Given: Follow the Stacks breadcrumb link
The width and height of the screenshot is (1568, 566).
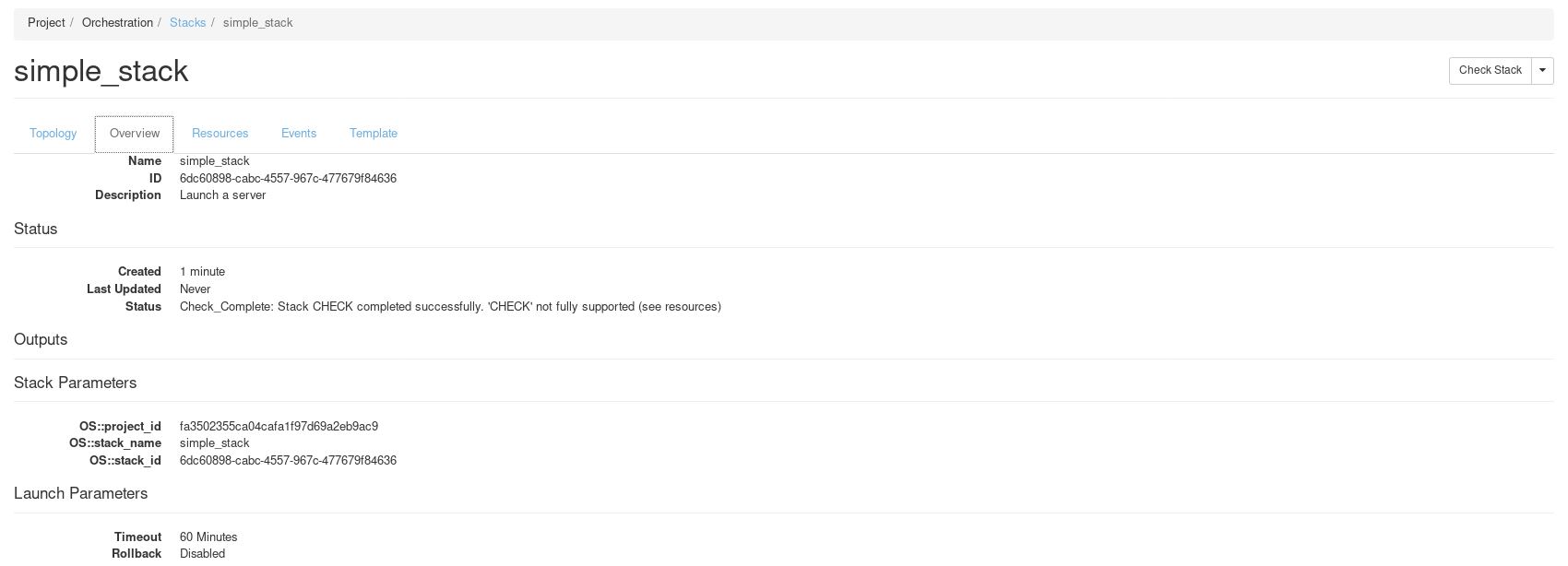Looking at the screenshot, I should pyautogui.click(x=187, y=23).
